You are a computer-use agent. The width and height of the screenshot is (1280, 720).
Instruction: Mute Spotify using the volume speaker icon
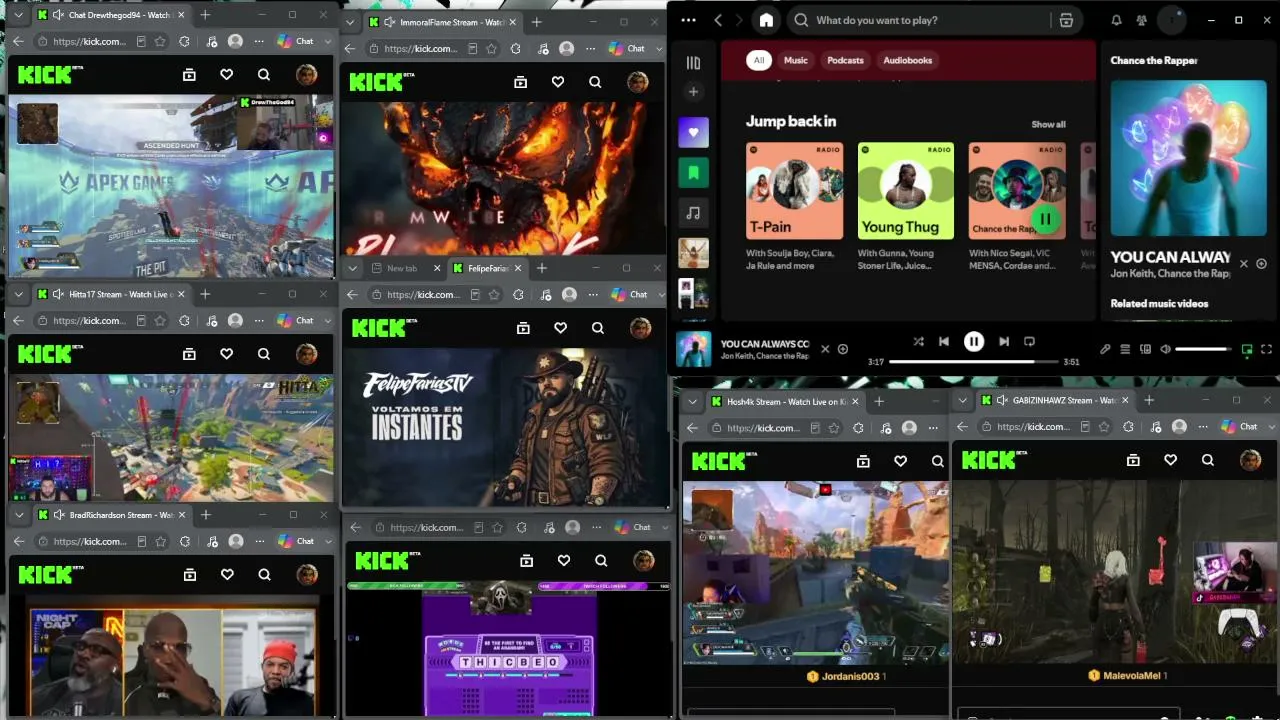[x=1165, y=349]
